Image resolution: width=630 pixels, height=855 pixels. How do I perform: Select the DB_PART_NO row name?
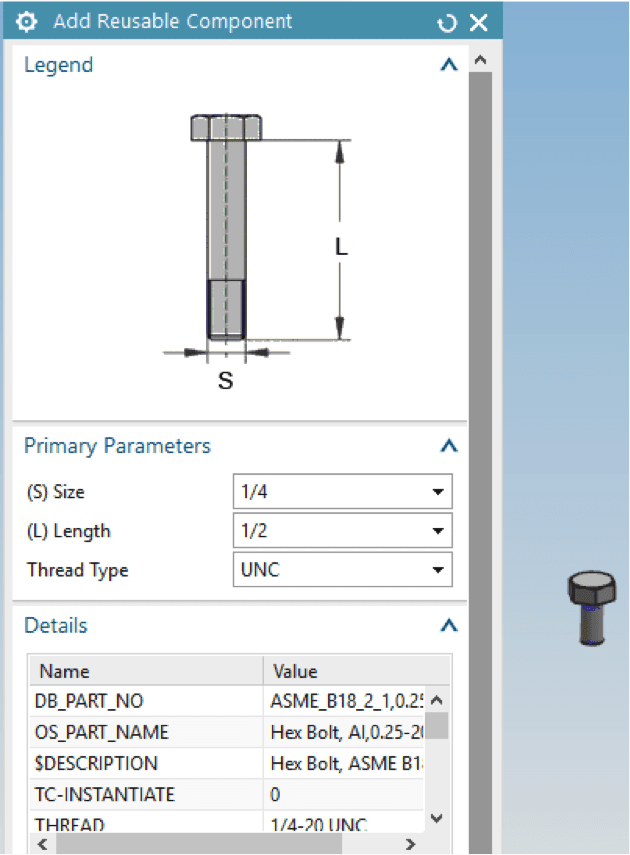[89, 701]
